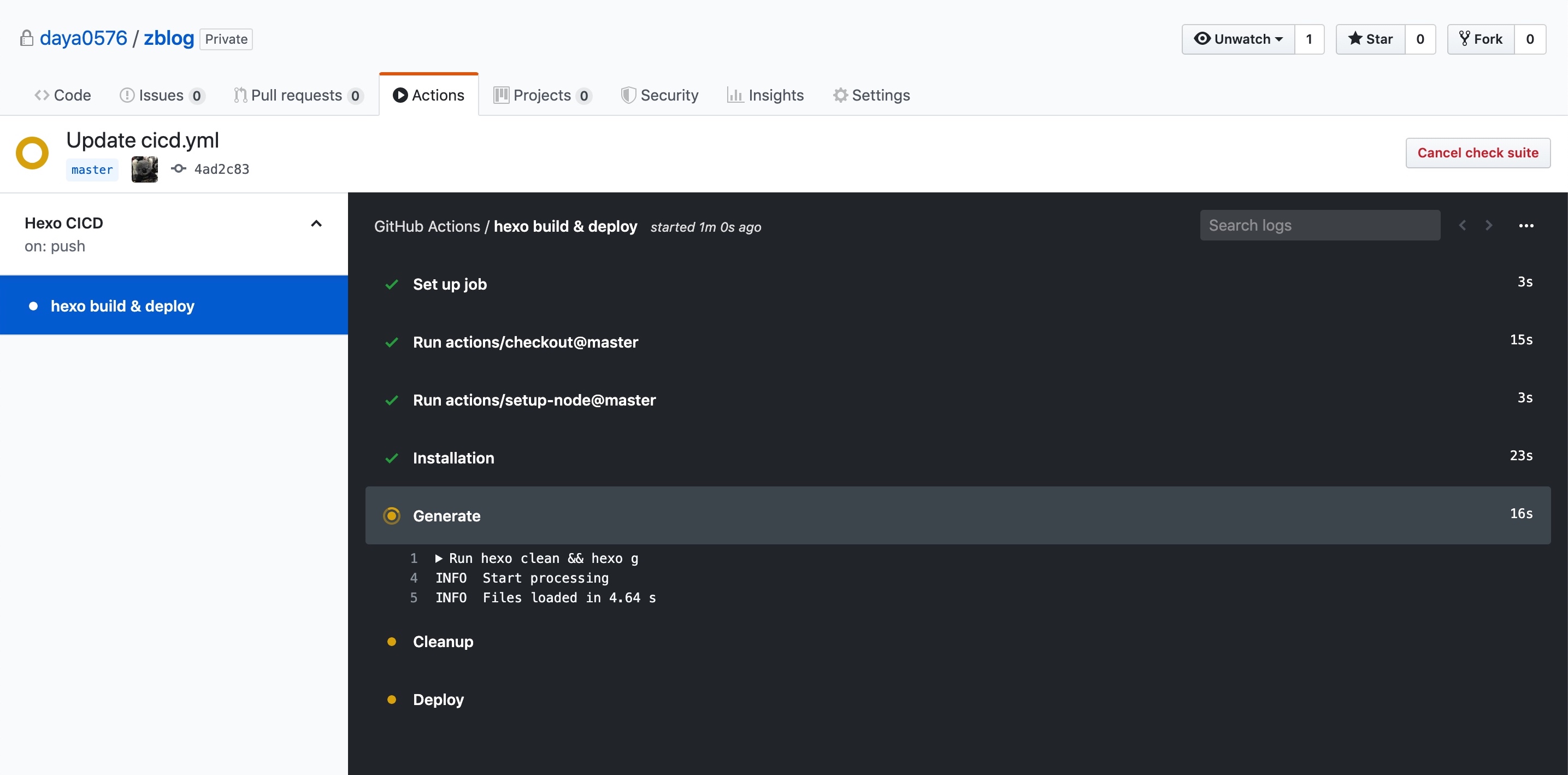Screen dimensions: 1568x775
Task: Click the Star button
Action: coord(1370,39)
